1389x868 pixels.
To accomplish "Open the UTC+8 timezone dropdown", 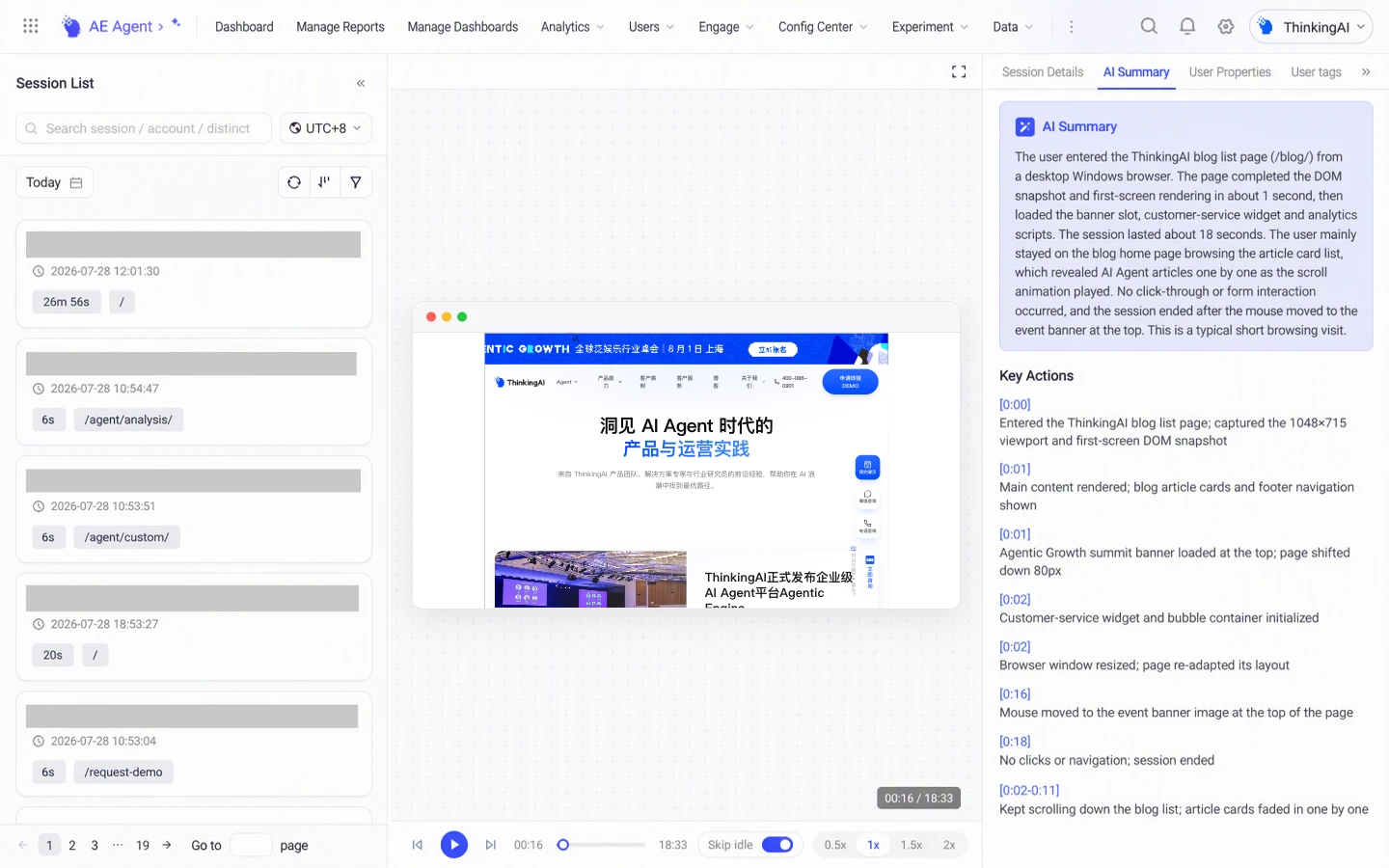I will [326, 128].
